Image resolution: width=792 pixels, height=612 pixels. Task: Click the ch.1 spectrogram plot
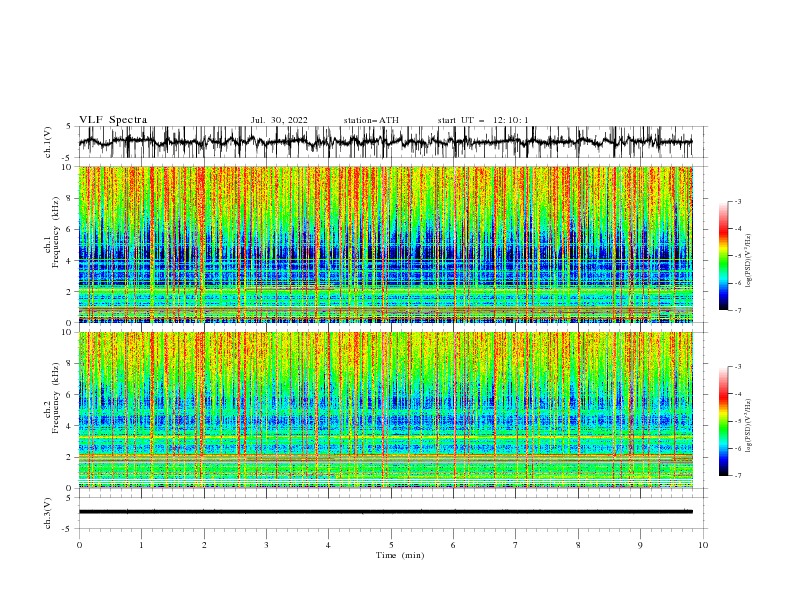[x=385, y=244]
